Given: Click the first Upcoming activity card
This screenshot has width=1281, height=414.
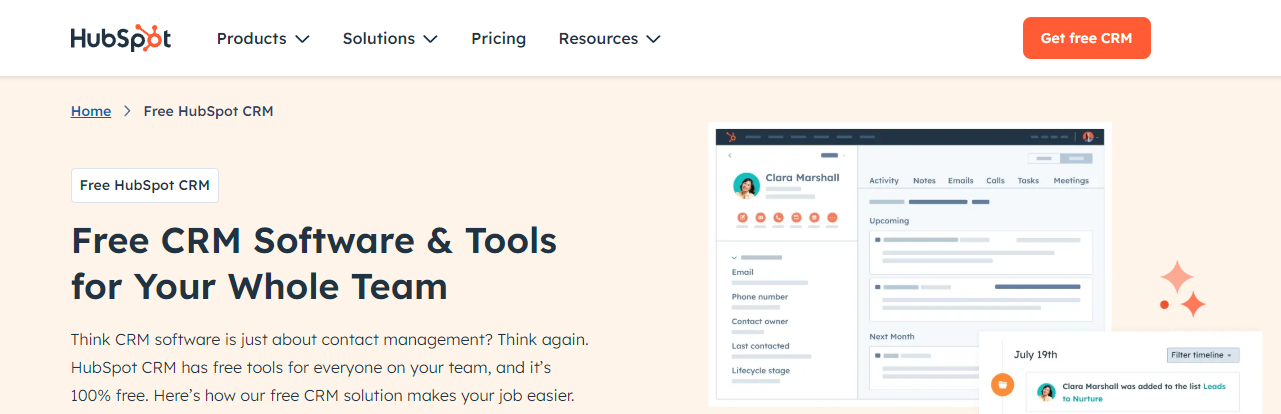Looking at the screenshot, I should (981, 252).
